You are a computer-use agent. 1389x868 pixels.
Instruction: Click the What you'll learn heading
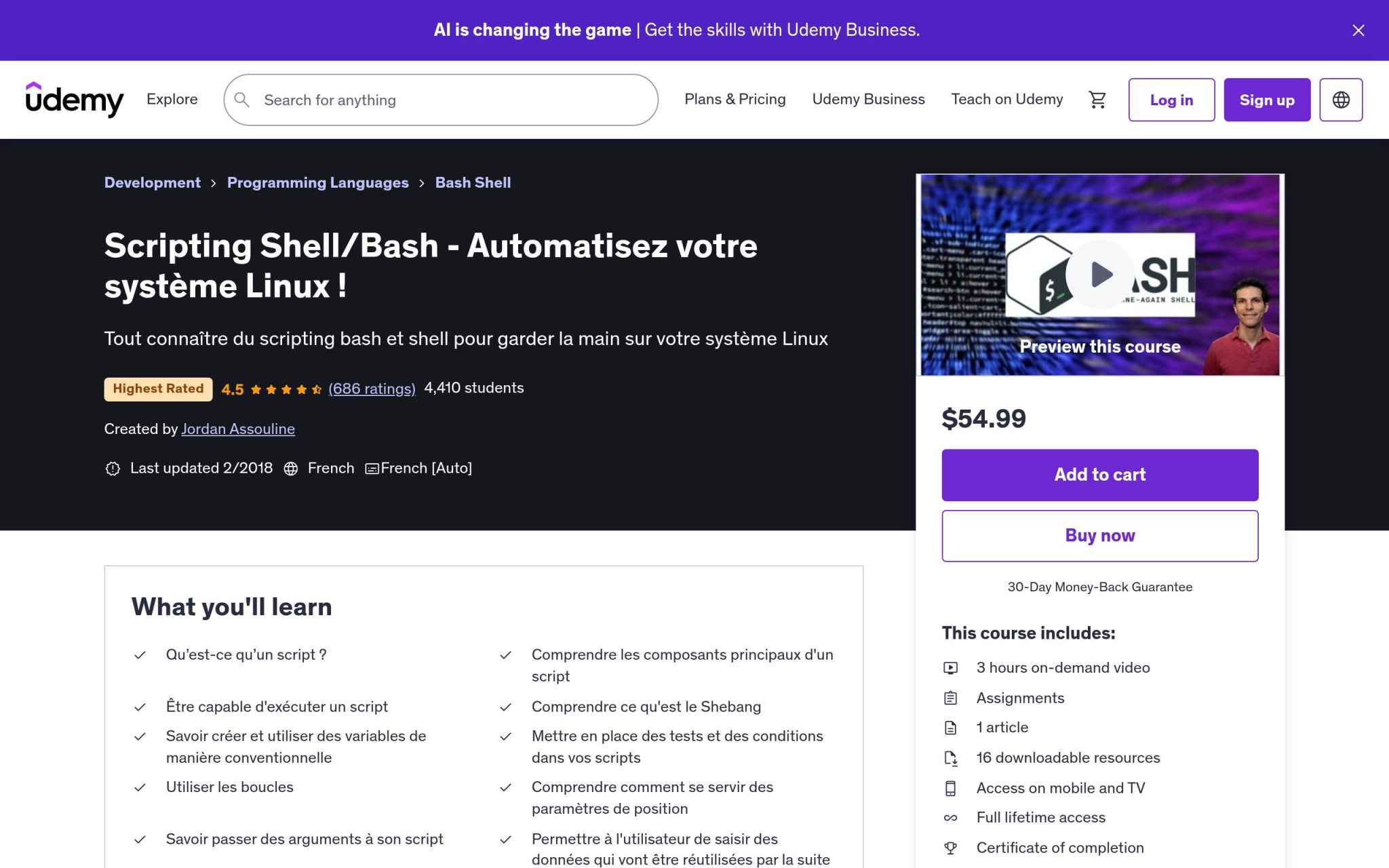click(x=231, y=606)
